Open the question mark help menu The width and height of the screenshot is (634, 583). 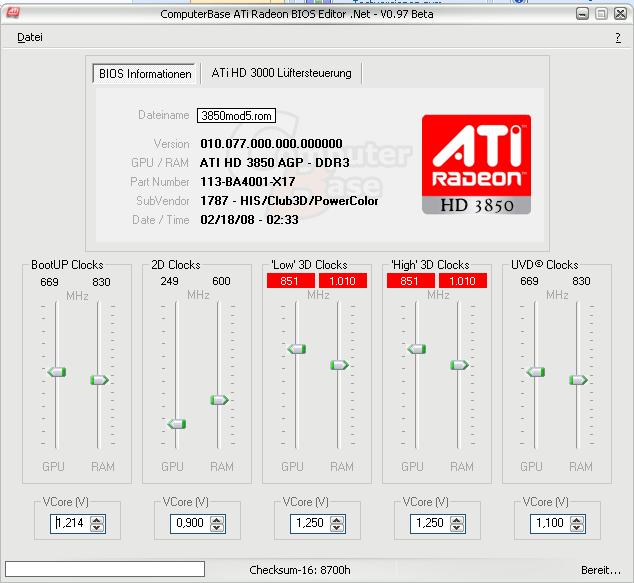click(618, 38)
